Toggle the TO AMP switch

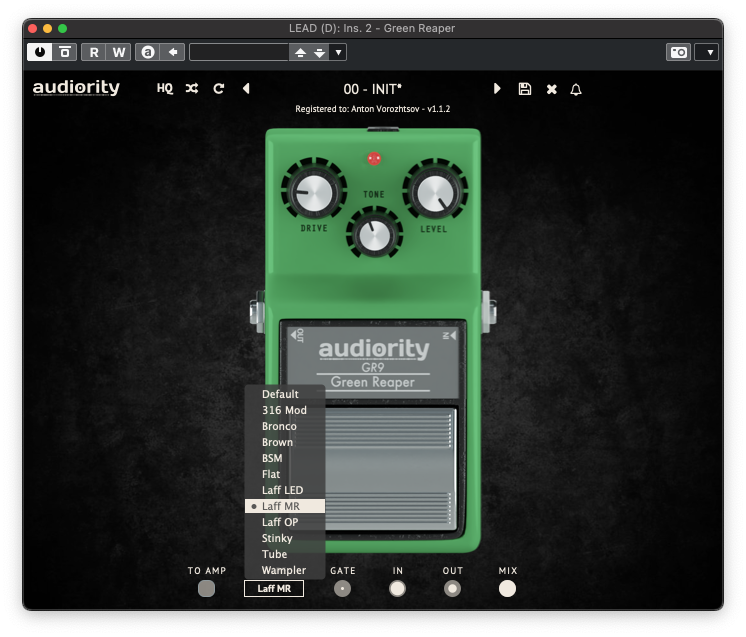click(206, 588)
